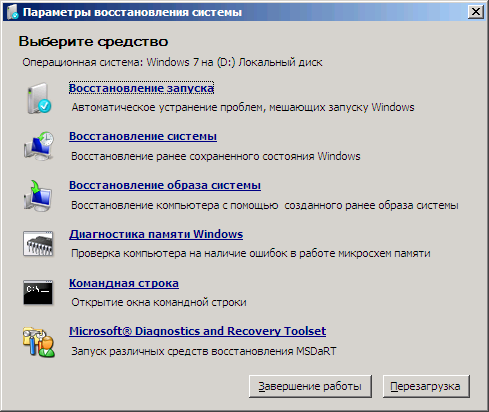The image size is (489, 412).
Task: Click the text 'Запуск различных средств восстановления MSDaRT'
Action: [204, 351]
